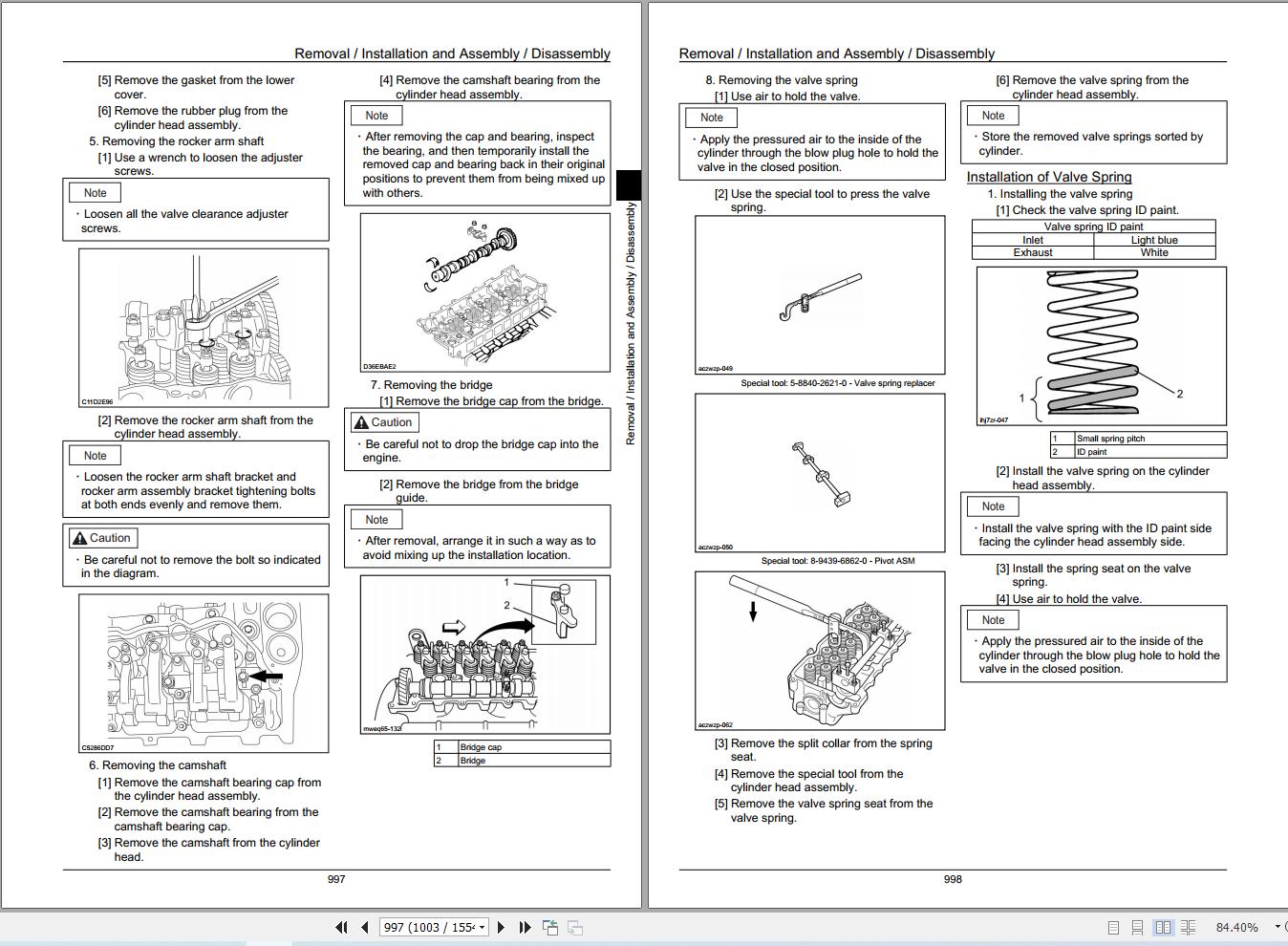Image resolution: width=1288 pixels, height=946 pixels.
Task: Switch to continuous facing layout
Action: coord(1188,927)
